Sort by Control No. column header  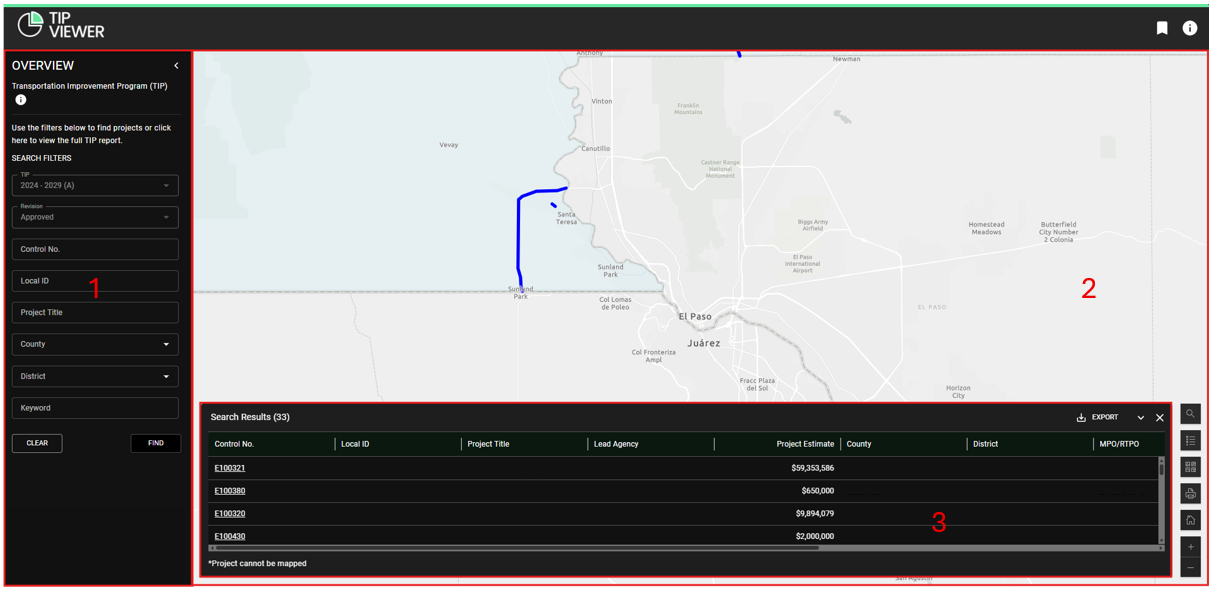tap(234, 444)
